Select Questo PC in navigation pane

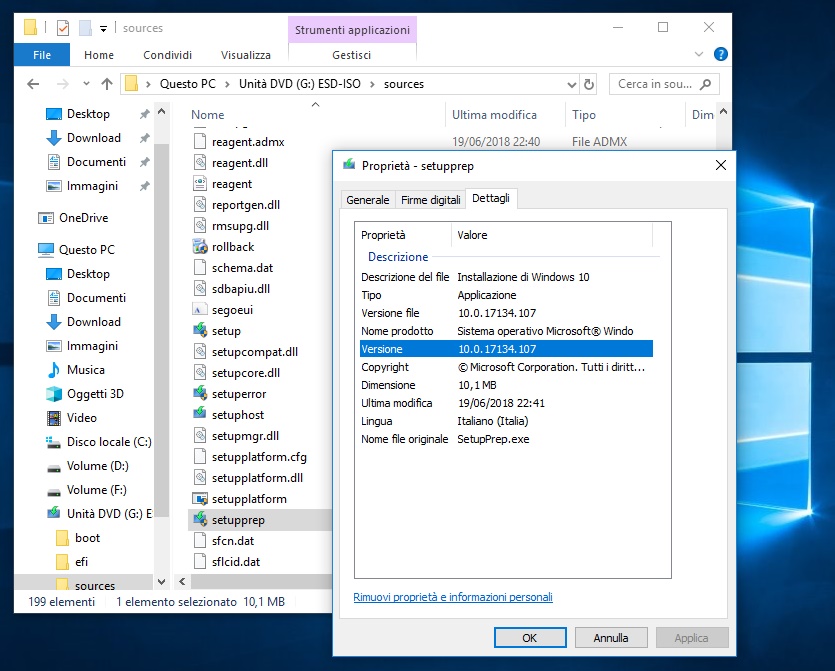pyautogui.click(x=86, y=250)
